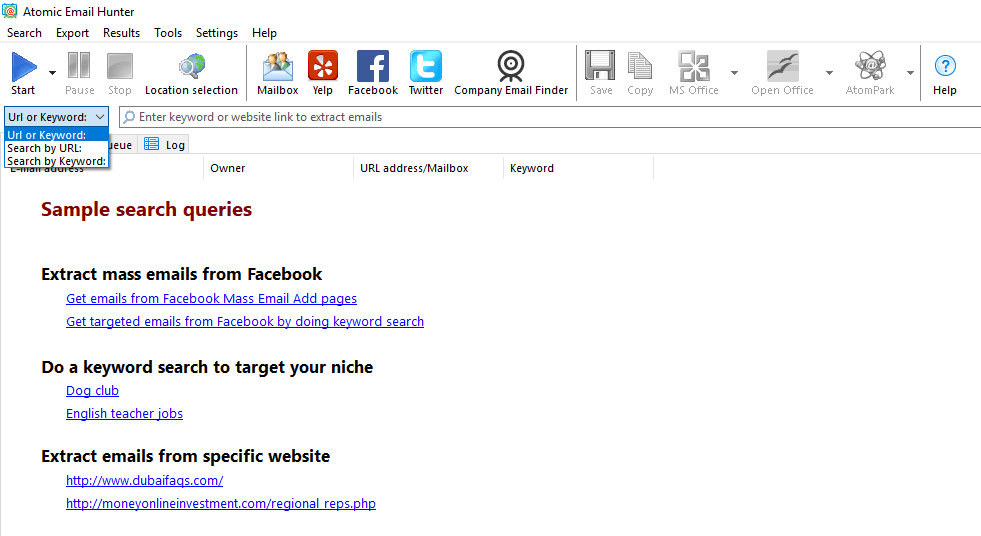The image size is (981, 536).
Task: Expand the Open Office dropdown arrow
Action: pos(830,73)
